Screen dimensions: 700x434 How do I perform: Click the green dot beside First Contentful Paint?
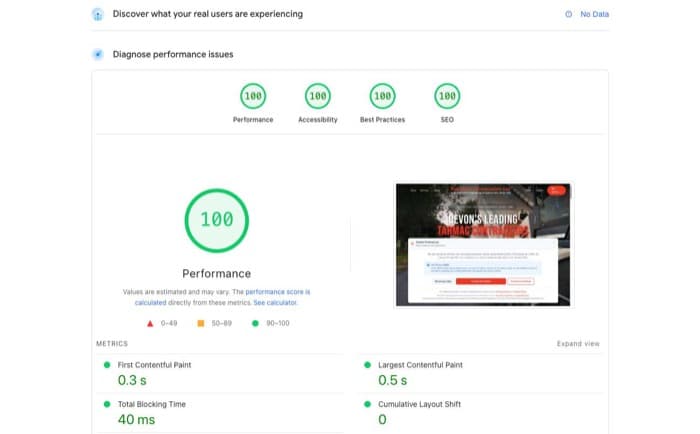coord(107,365)
